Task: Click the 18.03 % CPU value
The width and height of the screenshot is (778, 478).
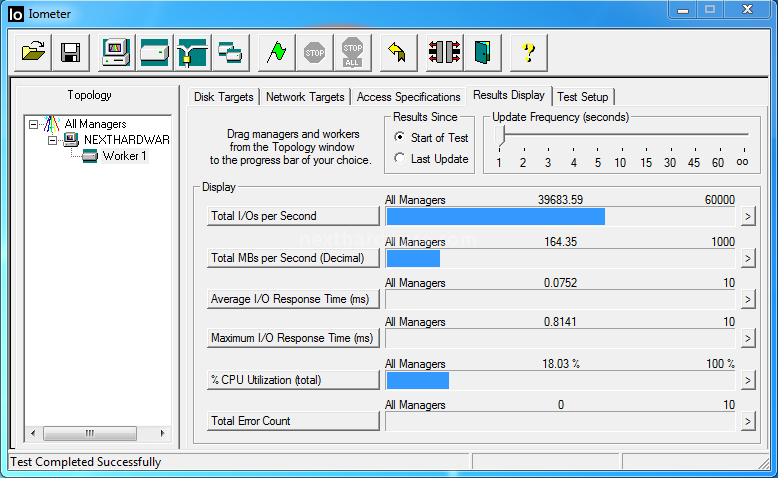Action: click(561, 364)
